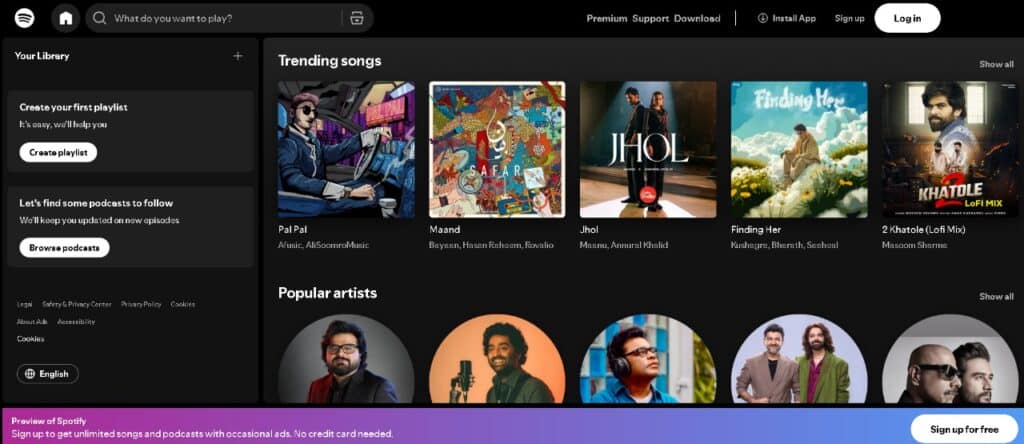
Task: Click the search magnifier icon
Action: click(99, 18)
